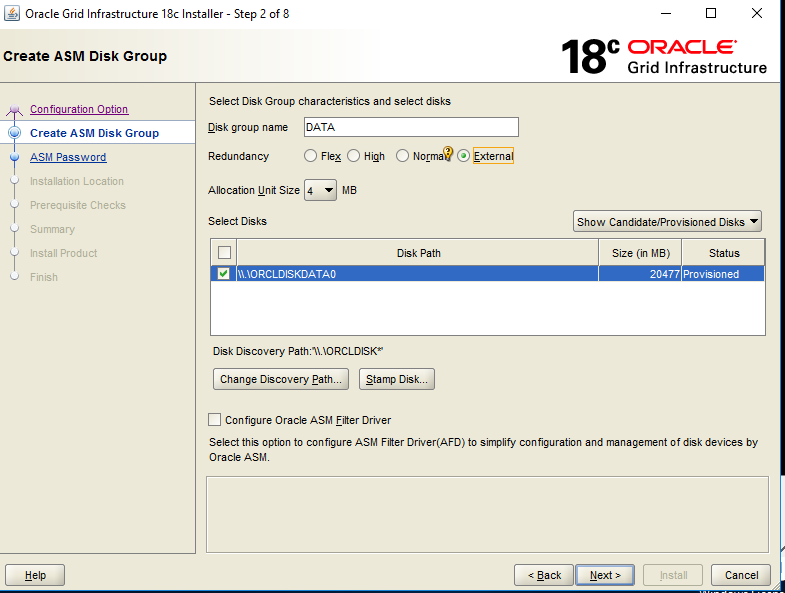Click the Disk group name field
Viewport: 785px width, 593px height.
click(411, 127)
